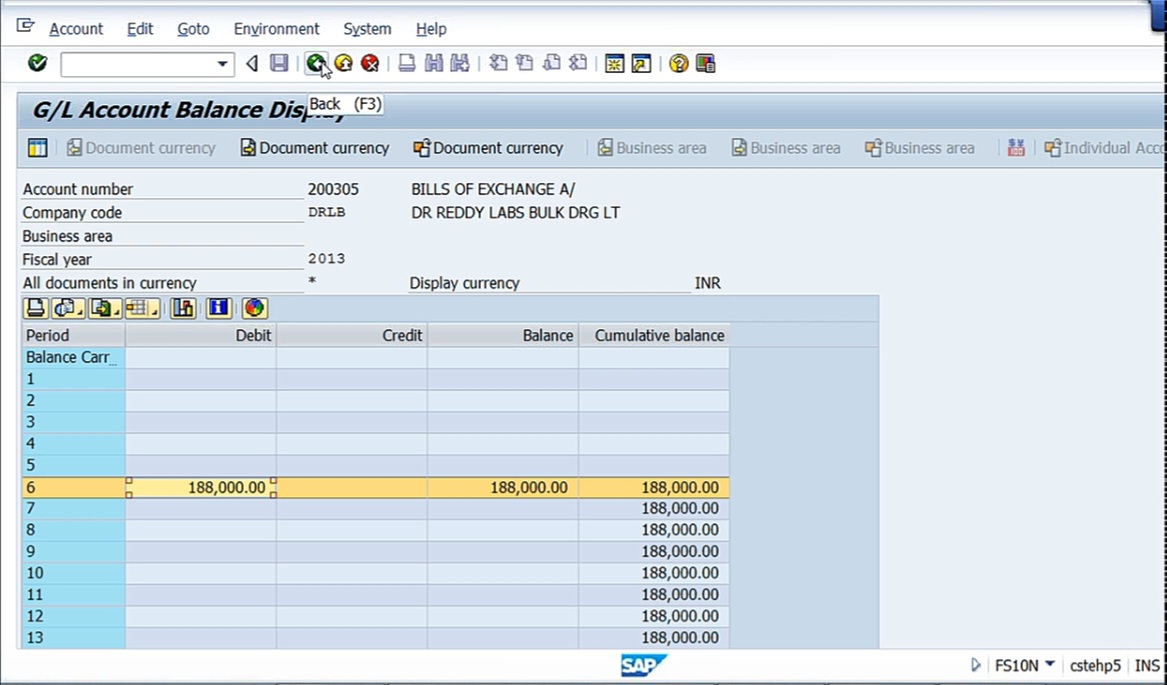Open the Account menu
Screen dimensions: 1167x685
point(76,29)
